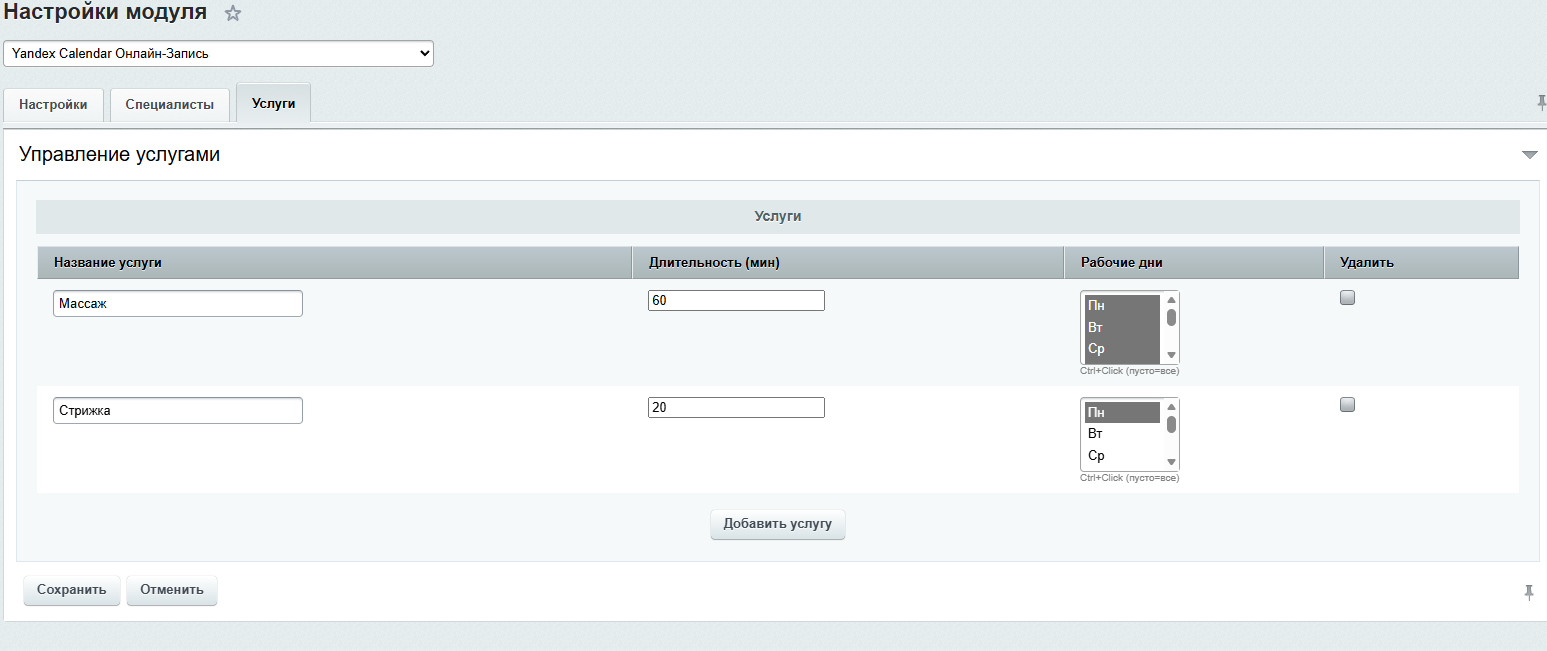Focus the Массаж service name field

click(178, 303)
